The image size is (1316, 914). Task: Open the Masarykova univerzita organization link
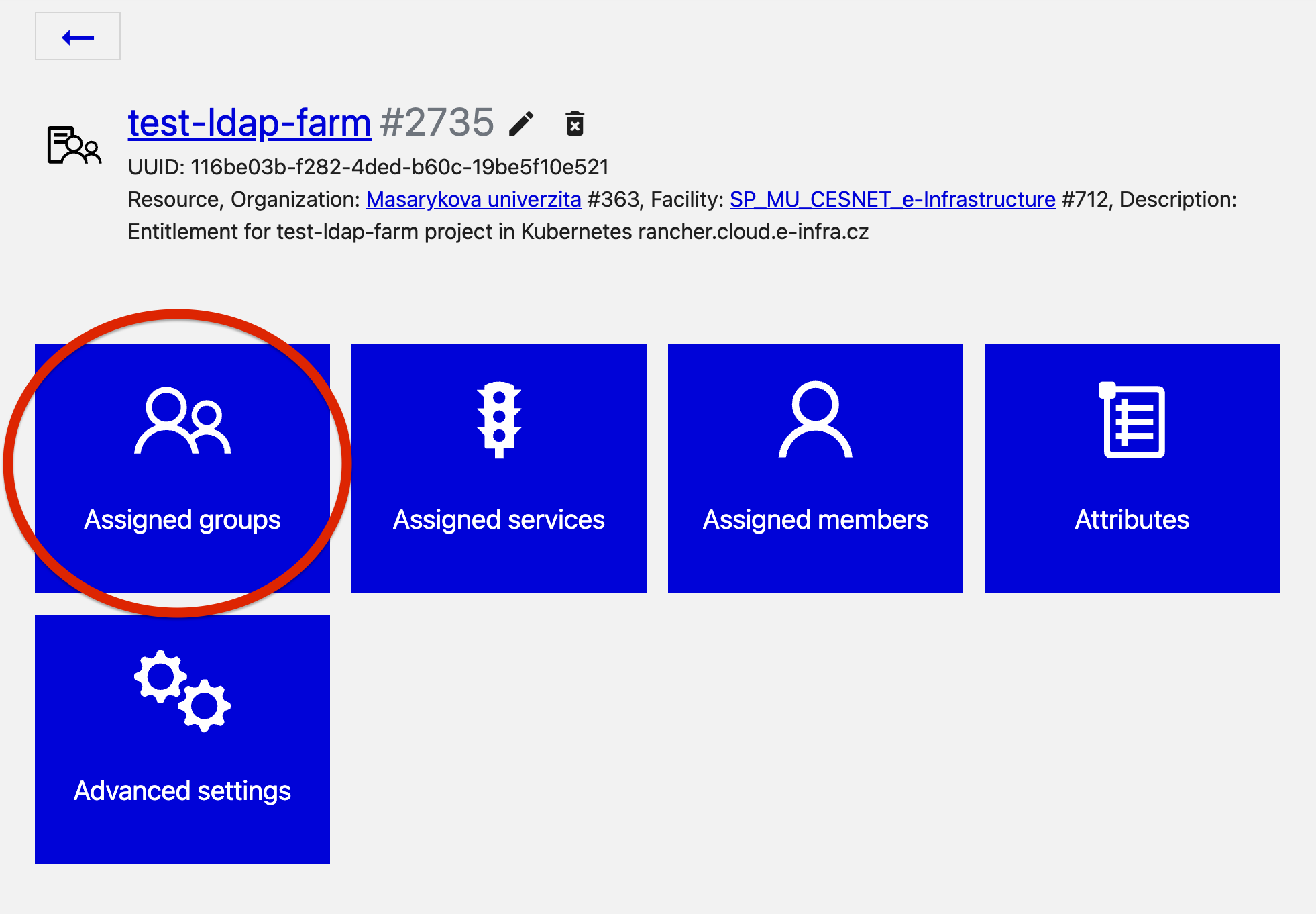tap(473, 199)
